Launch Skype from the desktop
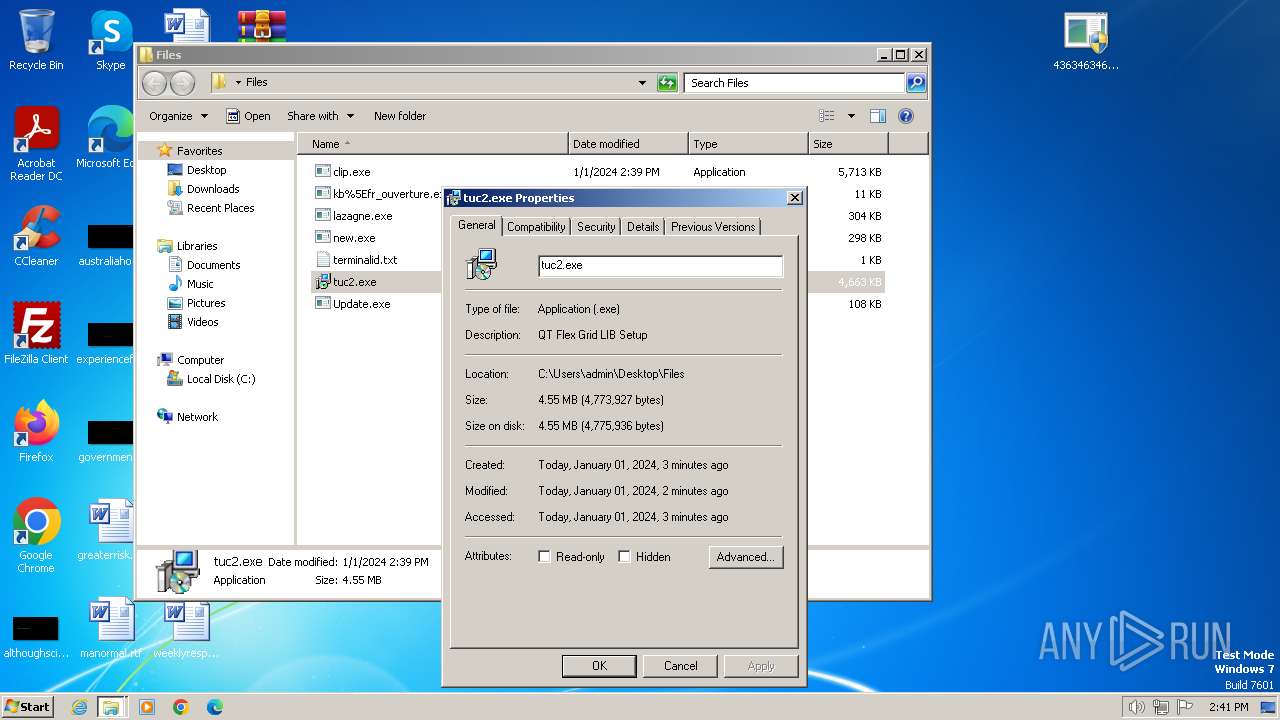 point(110,40)
